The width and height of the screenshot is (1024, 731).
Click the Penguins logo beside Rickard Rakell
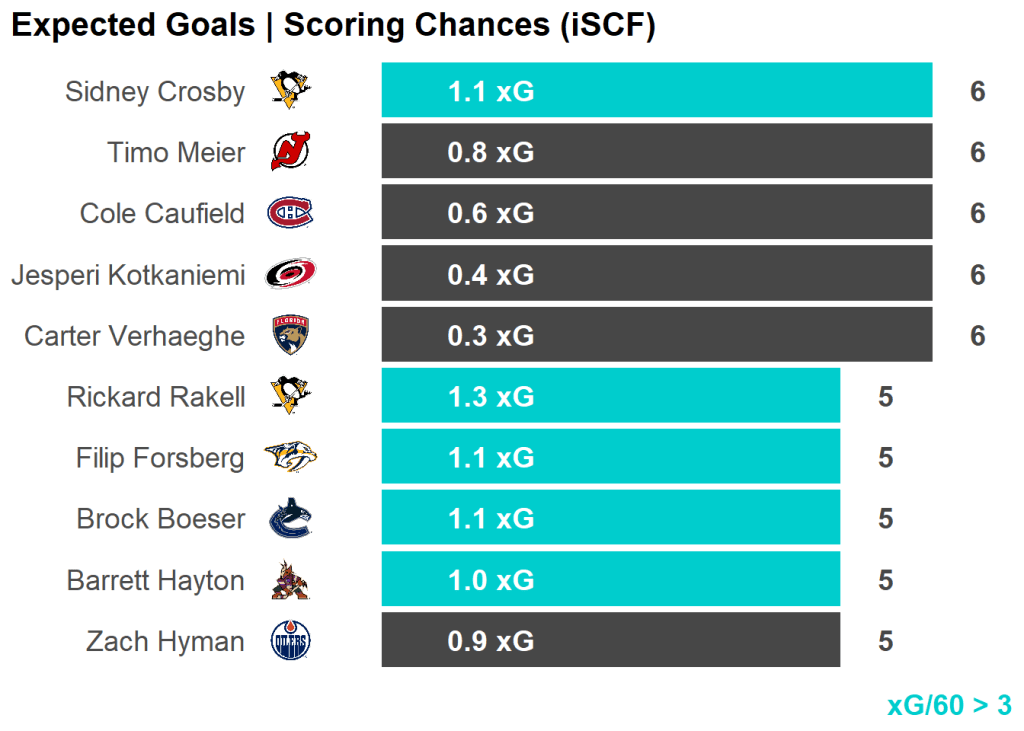[291, 396]
